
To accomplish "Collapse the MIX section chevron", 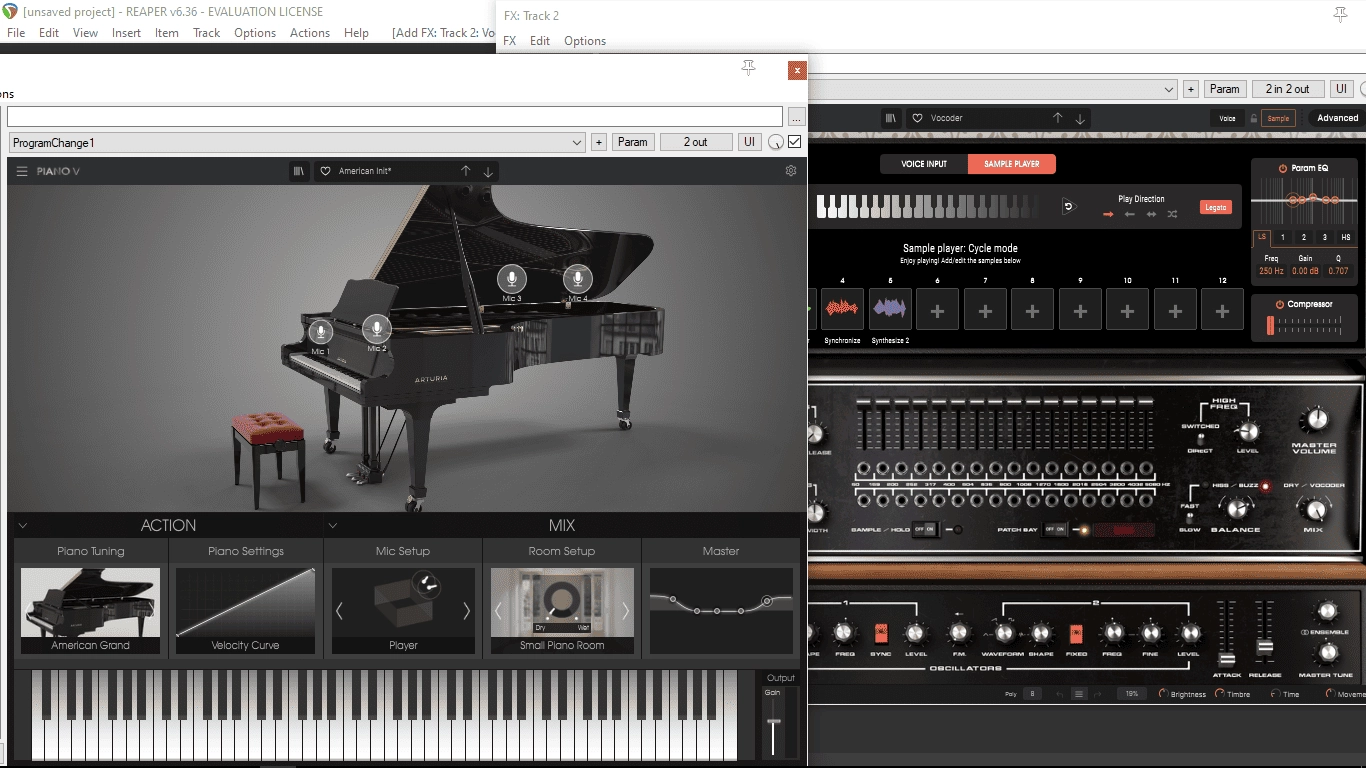I will [333, 525].
